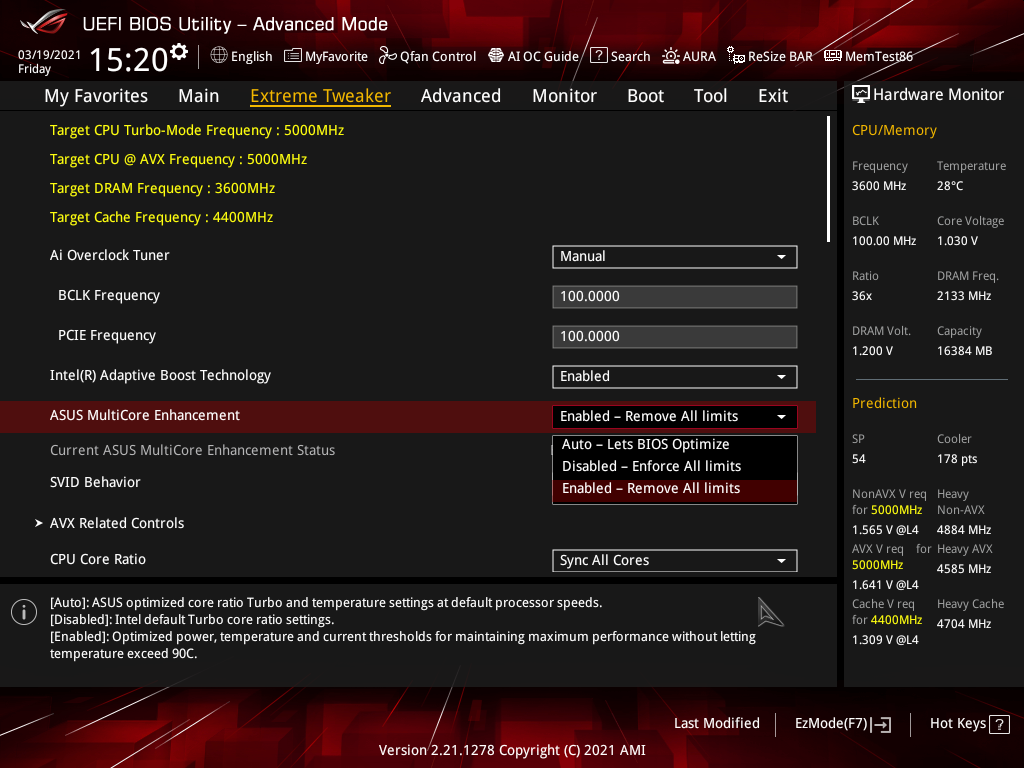The width and height of the screenshot is (1024, 768).
Task: Launch MemTest86 icon
Action: (833, 56)
